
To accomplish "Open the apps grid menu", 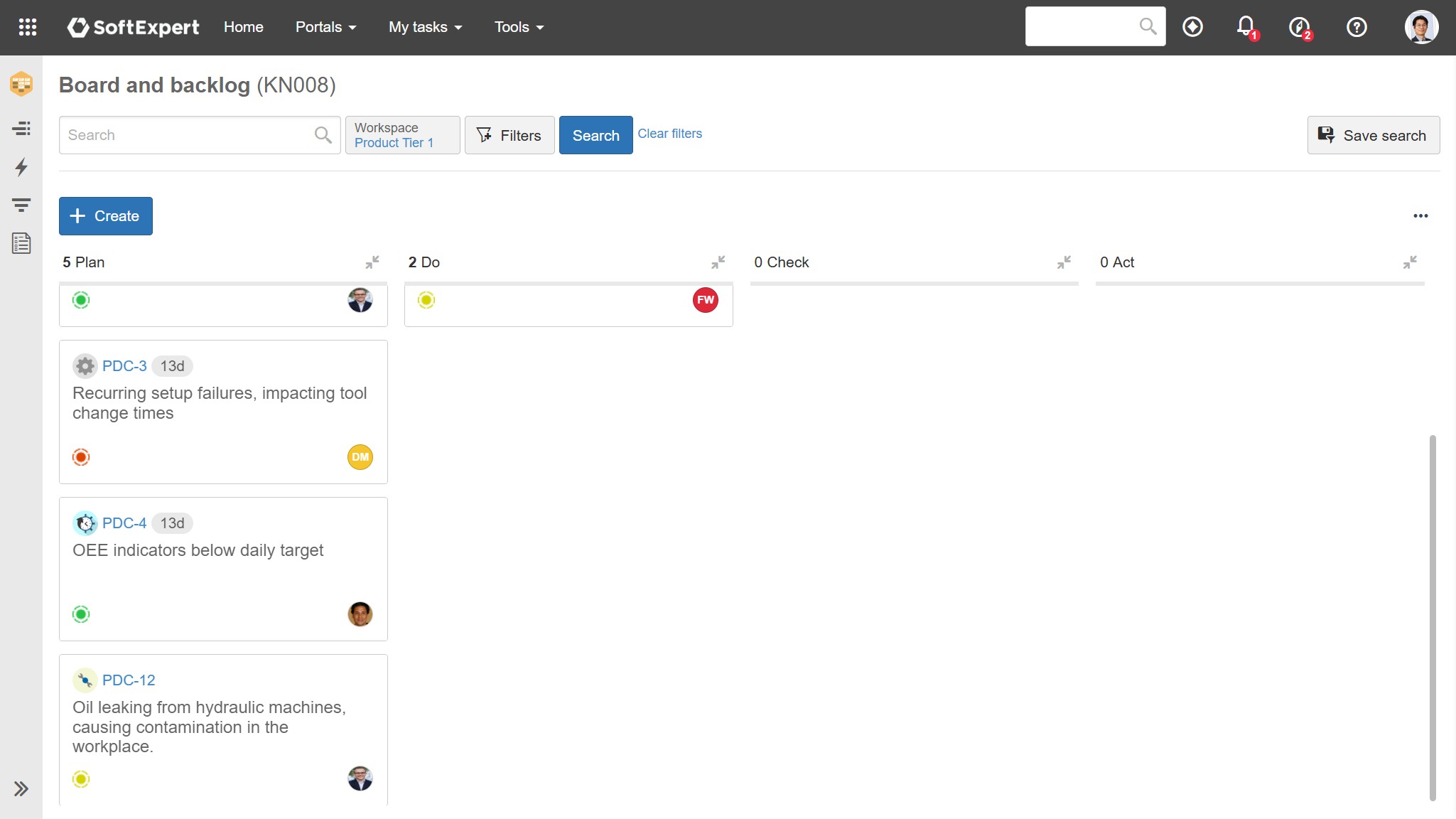I will (x=27, y=27).
